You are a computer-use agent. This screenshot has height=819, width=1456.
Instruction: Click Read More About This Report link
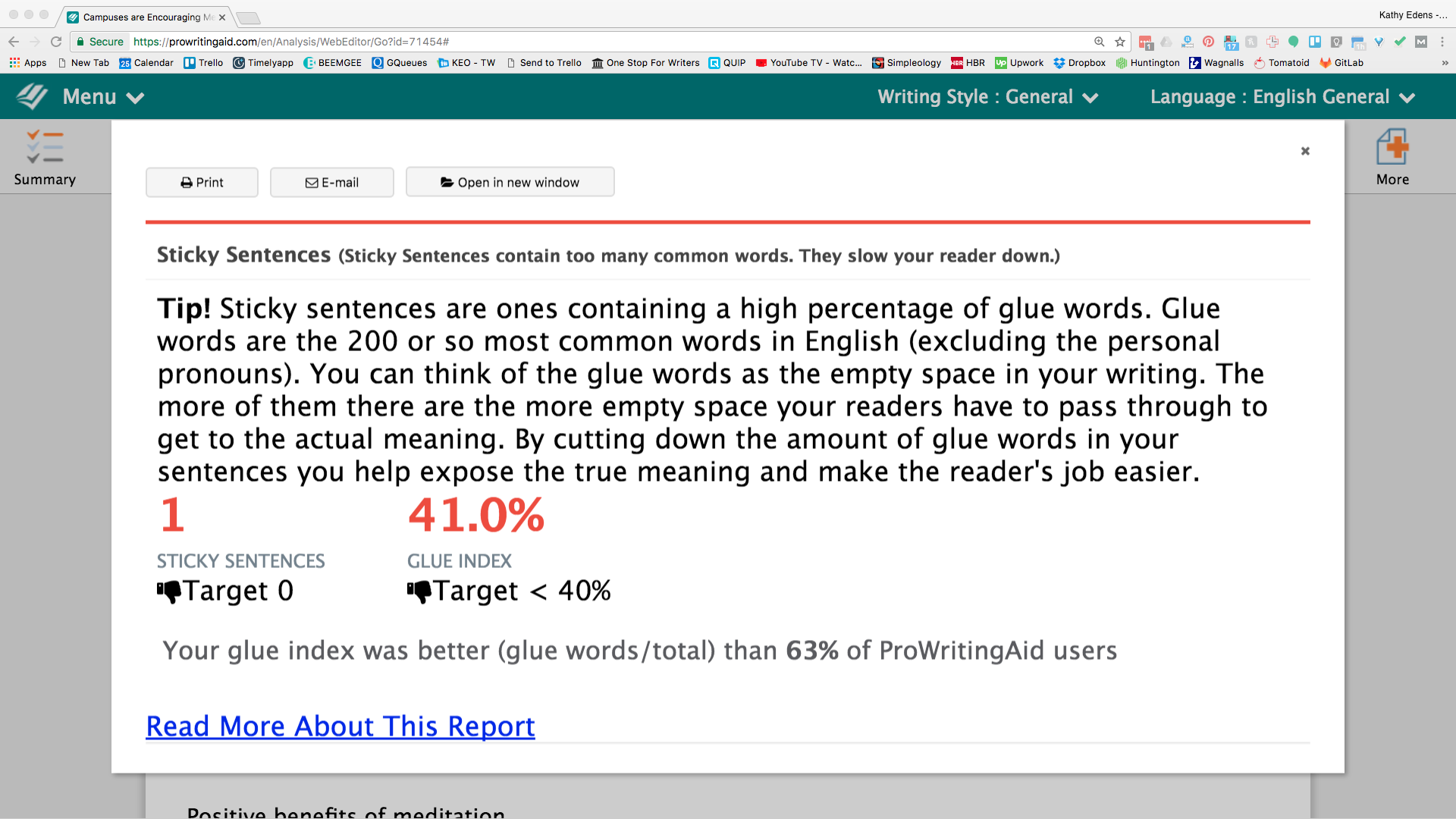340,726
